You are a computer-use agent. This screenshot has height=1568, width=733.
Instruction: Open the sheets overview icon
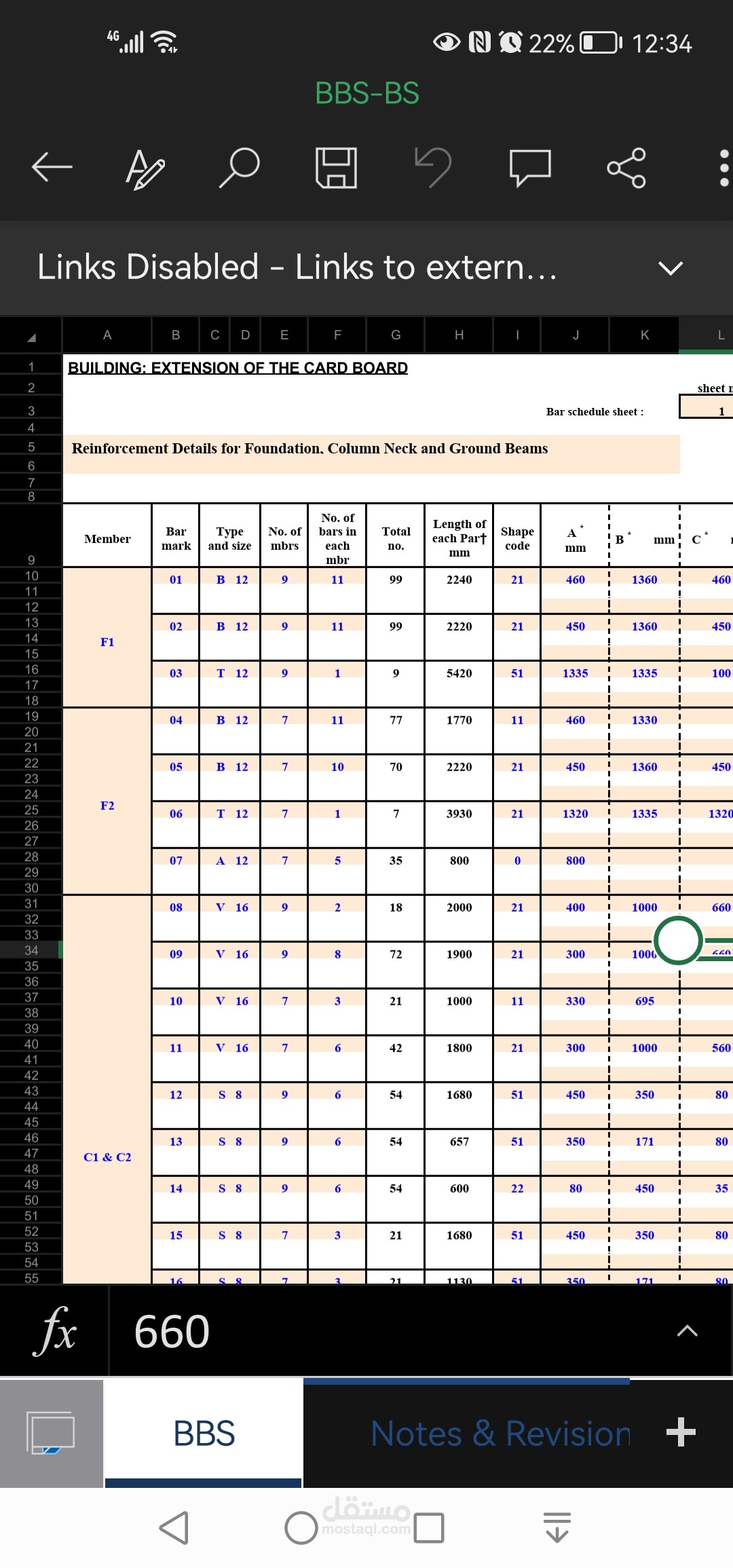[x=51, y=1433]
